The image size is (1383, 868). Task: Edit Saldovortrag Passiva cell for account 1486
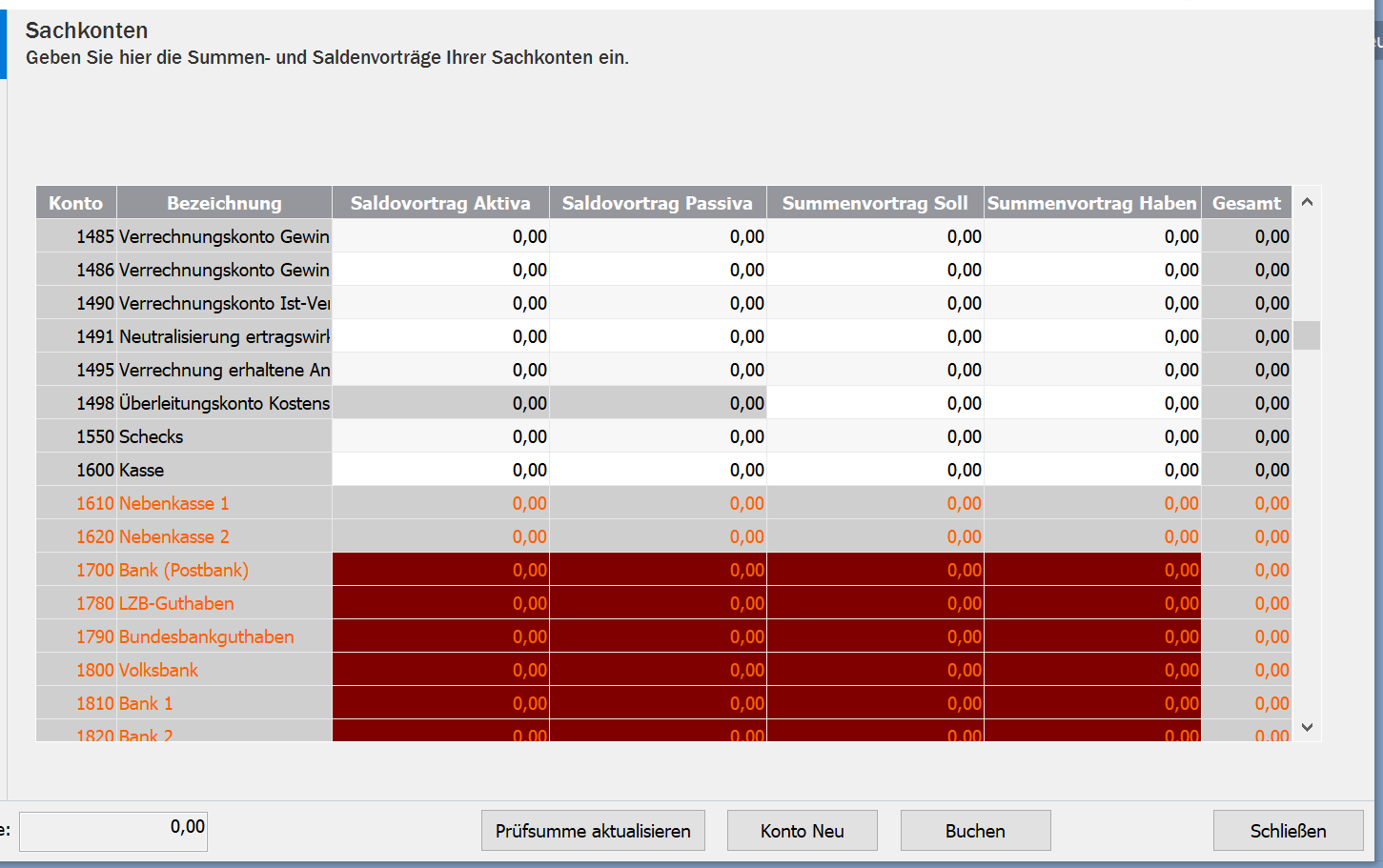(658, 270)
